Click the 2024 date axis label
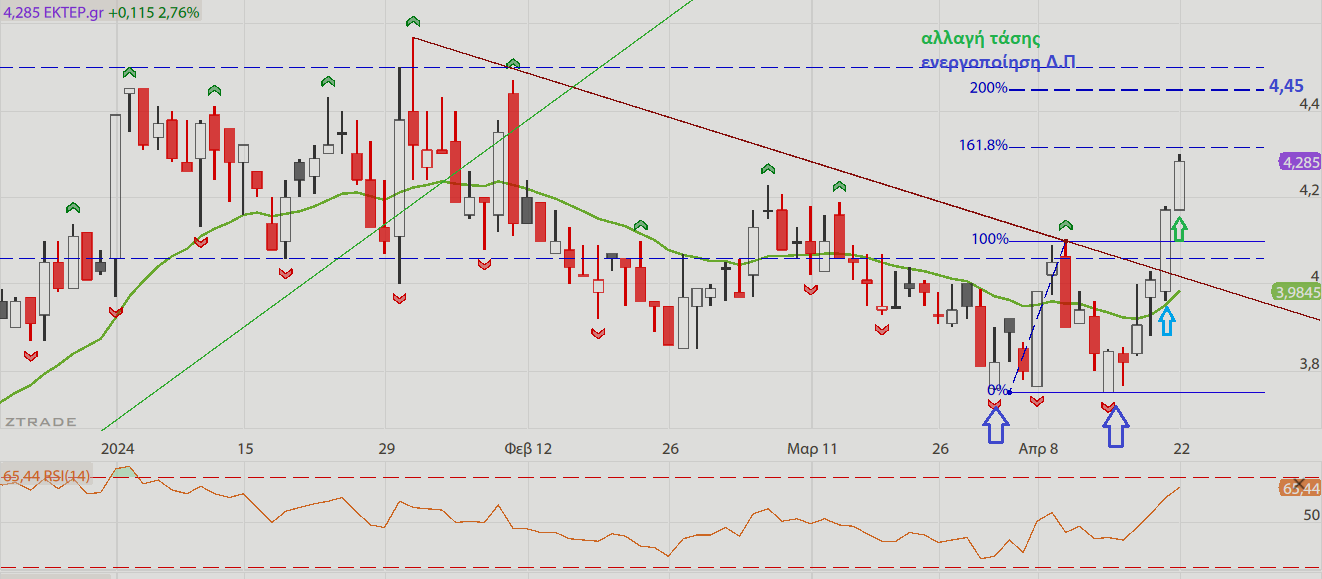1322x579 pixels. (x=118, y=449)
